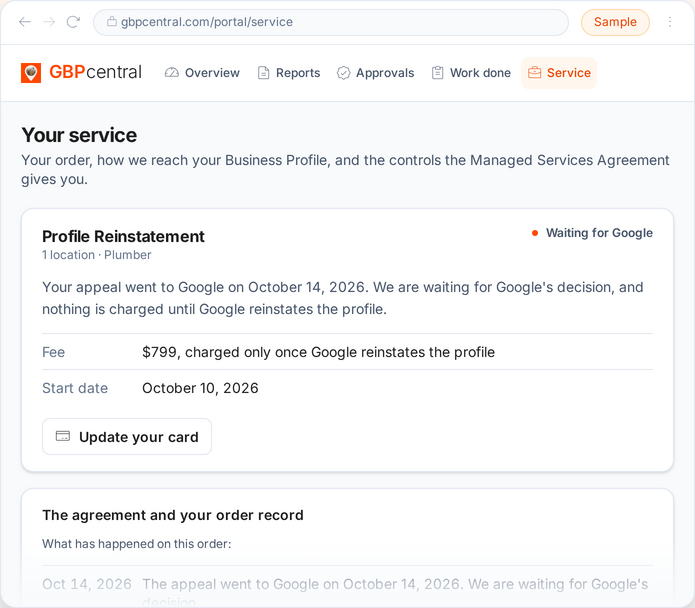Click the GBPcentral brand name
This screenshot has height=608, width=695.
[x=95, y=72]
